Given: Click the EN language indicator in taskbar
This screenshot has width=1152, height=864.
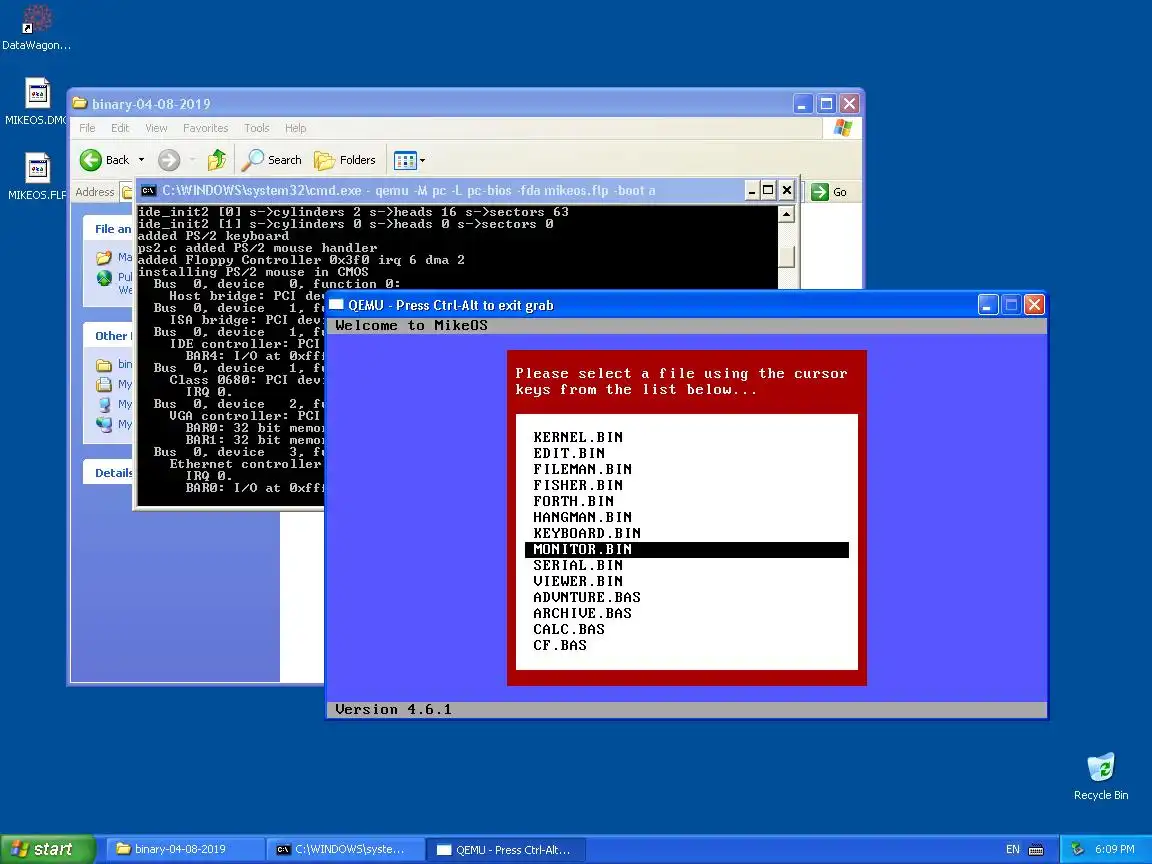Looking at the screenshot, I should pos(1012,849).
